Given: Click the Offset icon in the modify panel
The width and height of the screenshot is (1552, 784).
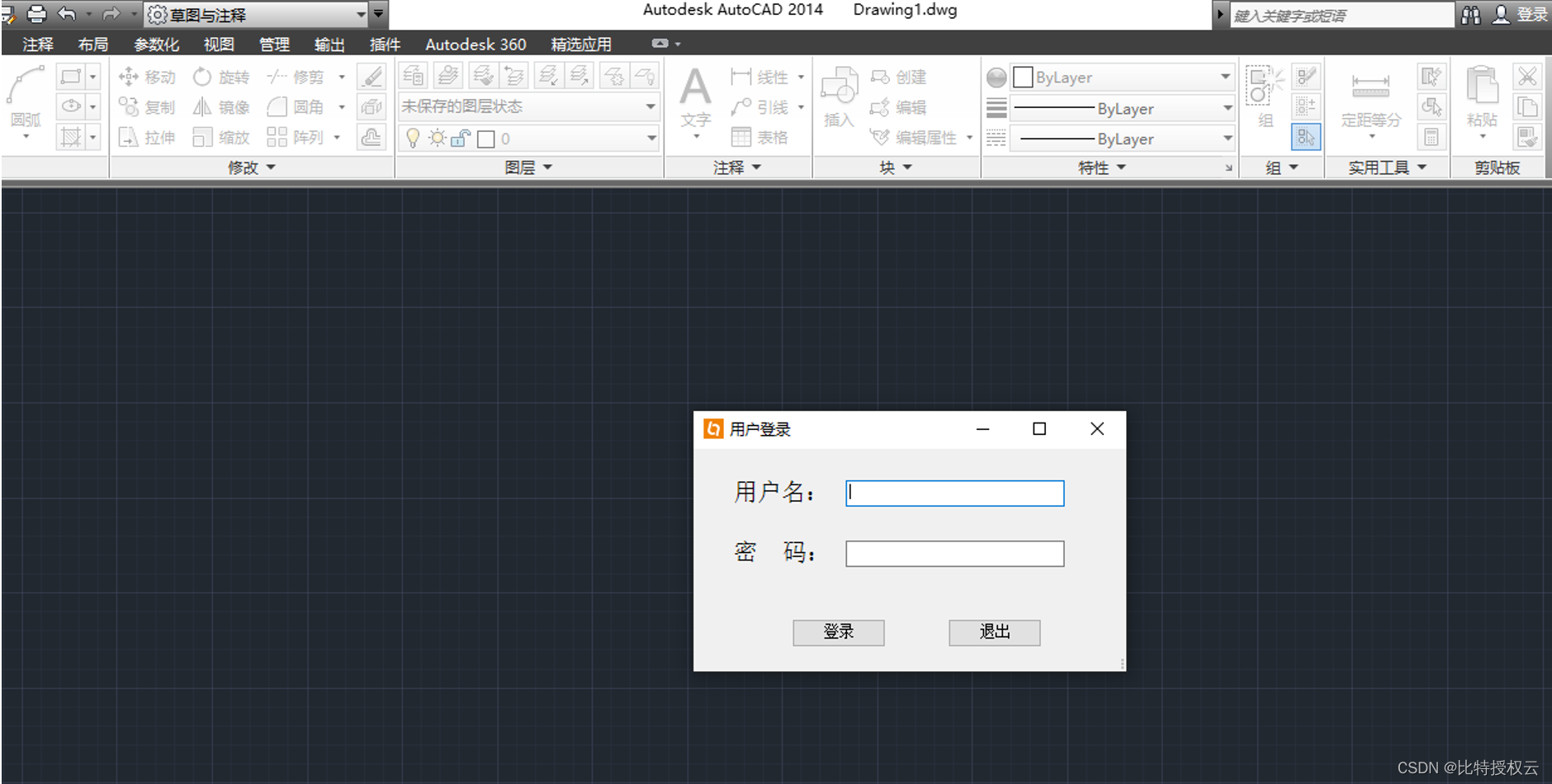Looking at the screenshot, I should (x=371, y=137).
